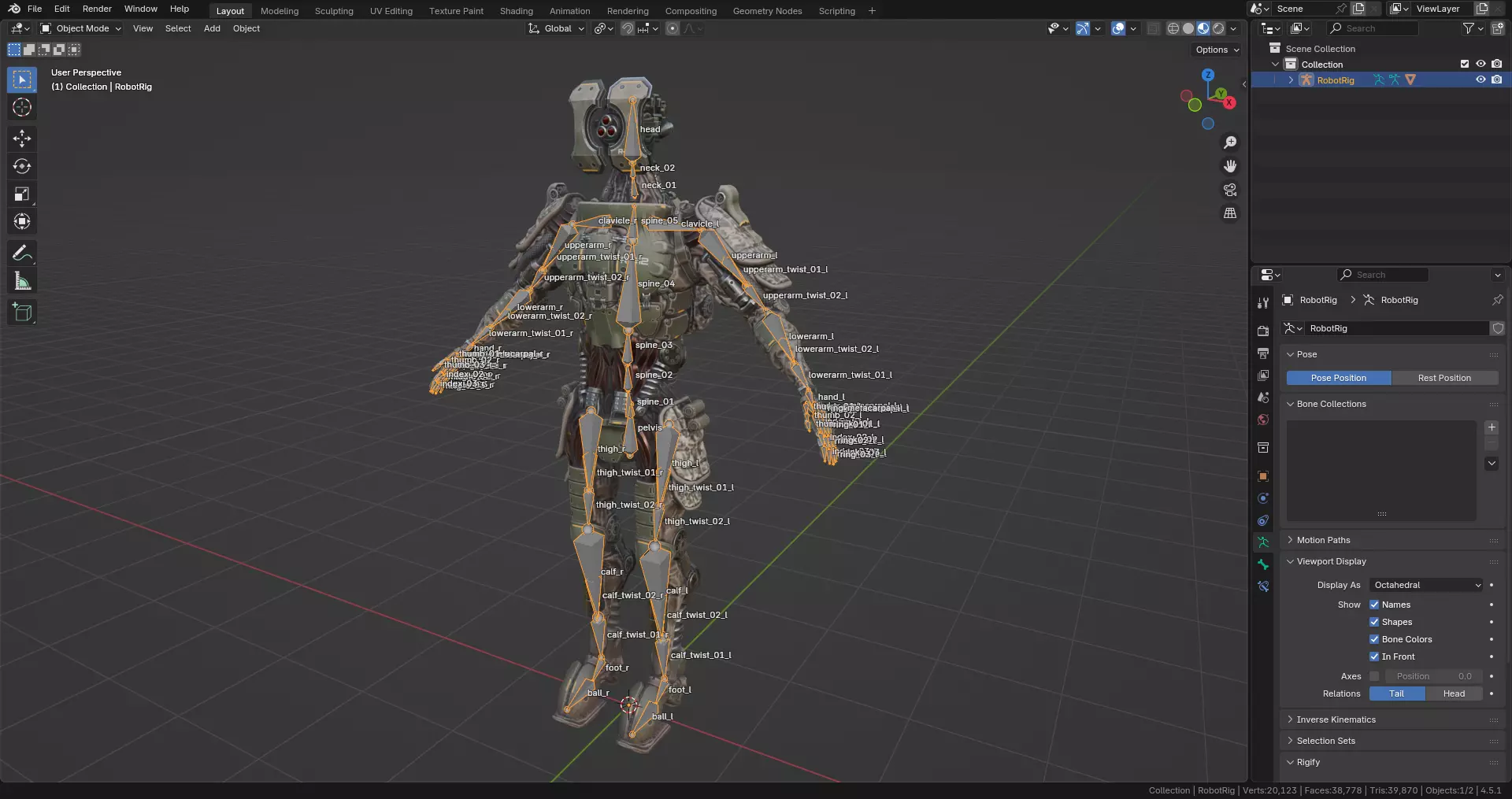Open the Object properties tab
1512x799 pixels.
1263,476
